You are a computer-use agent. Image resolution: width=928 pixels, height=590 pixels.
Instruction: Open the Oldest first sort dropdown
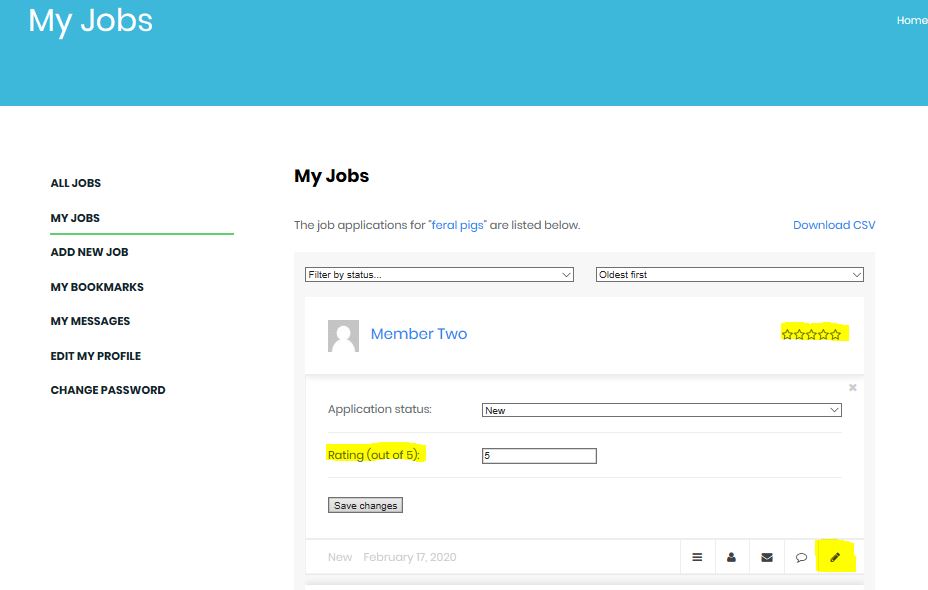point(729,274)
